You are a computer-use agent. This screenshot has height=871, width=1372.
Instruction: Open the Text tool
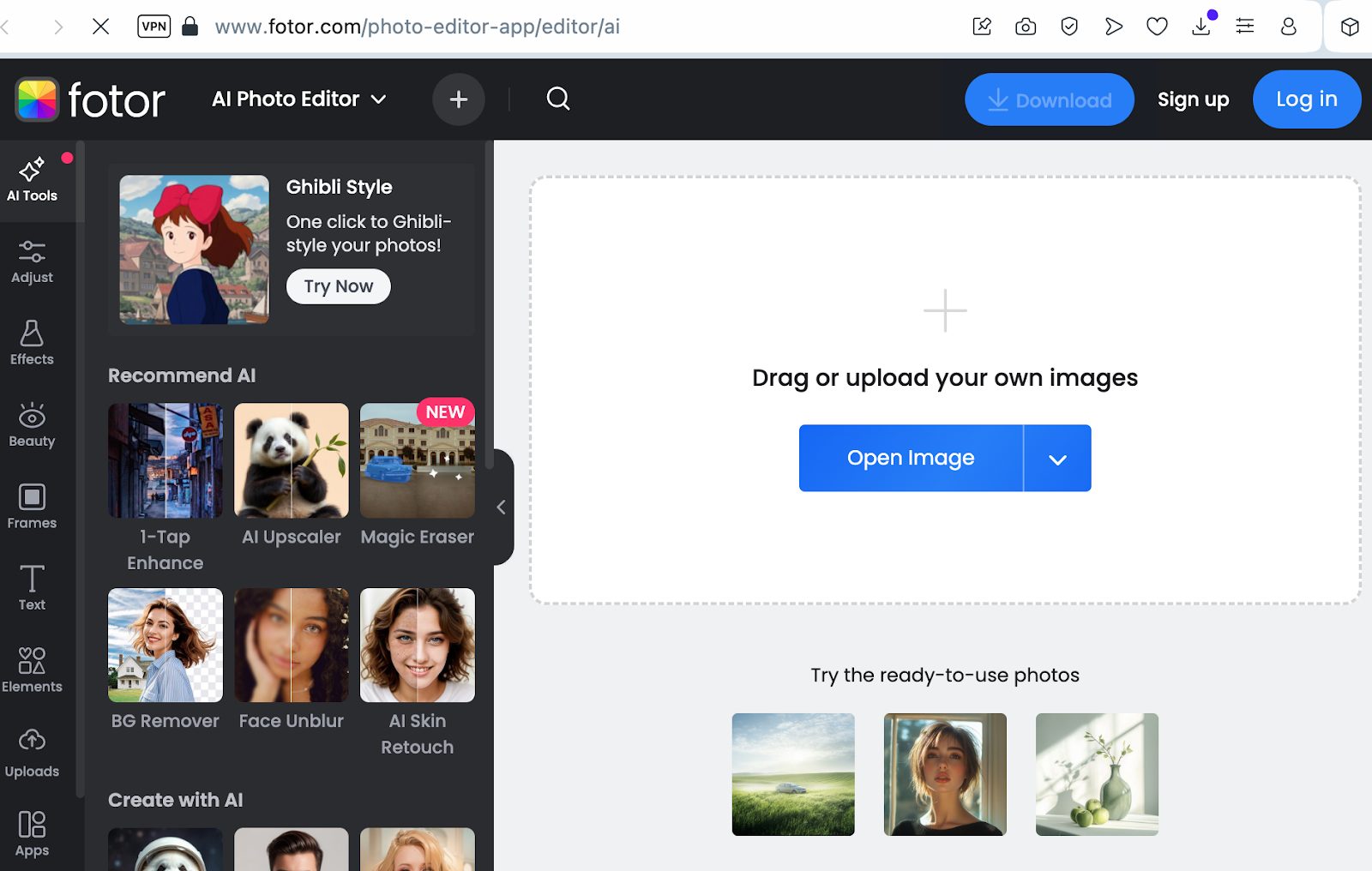pos(32,588)
